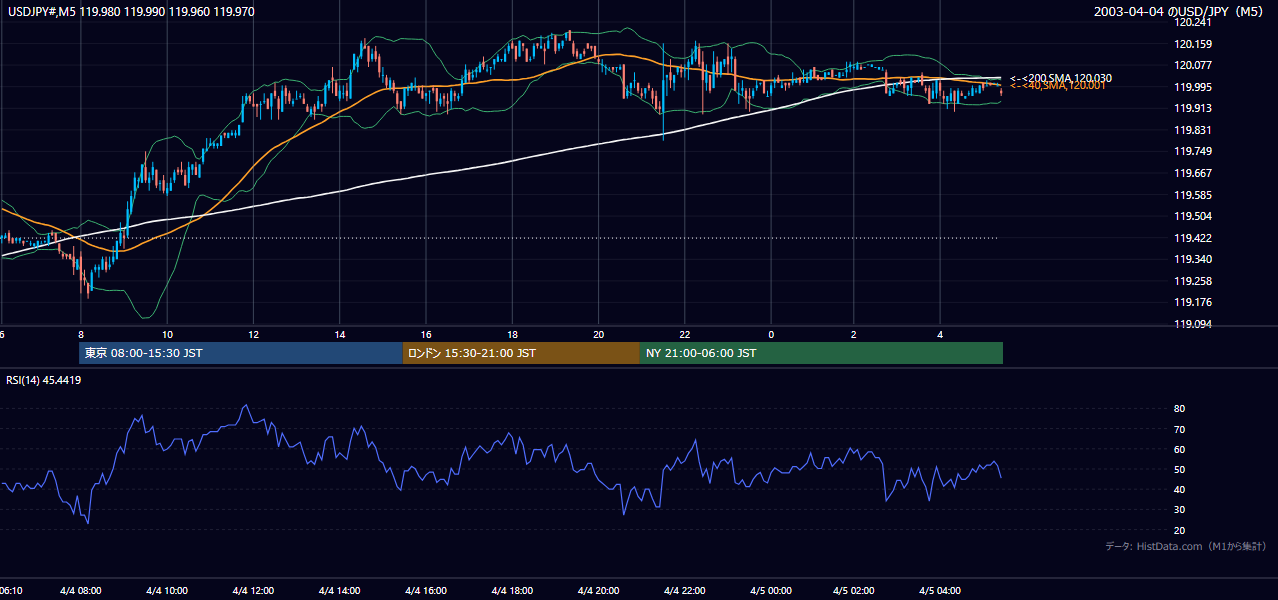Screen dimensions: 1278x600
Task: Click hour label 10 under the price chart
Action: (x=167, y=334)
